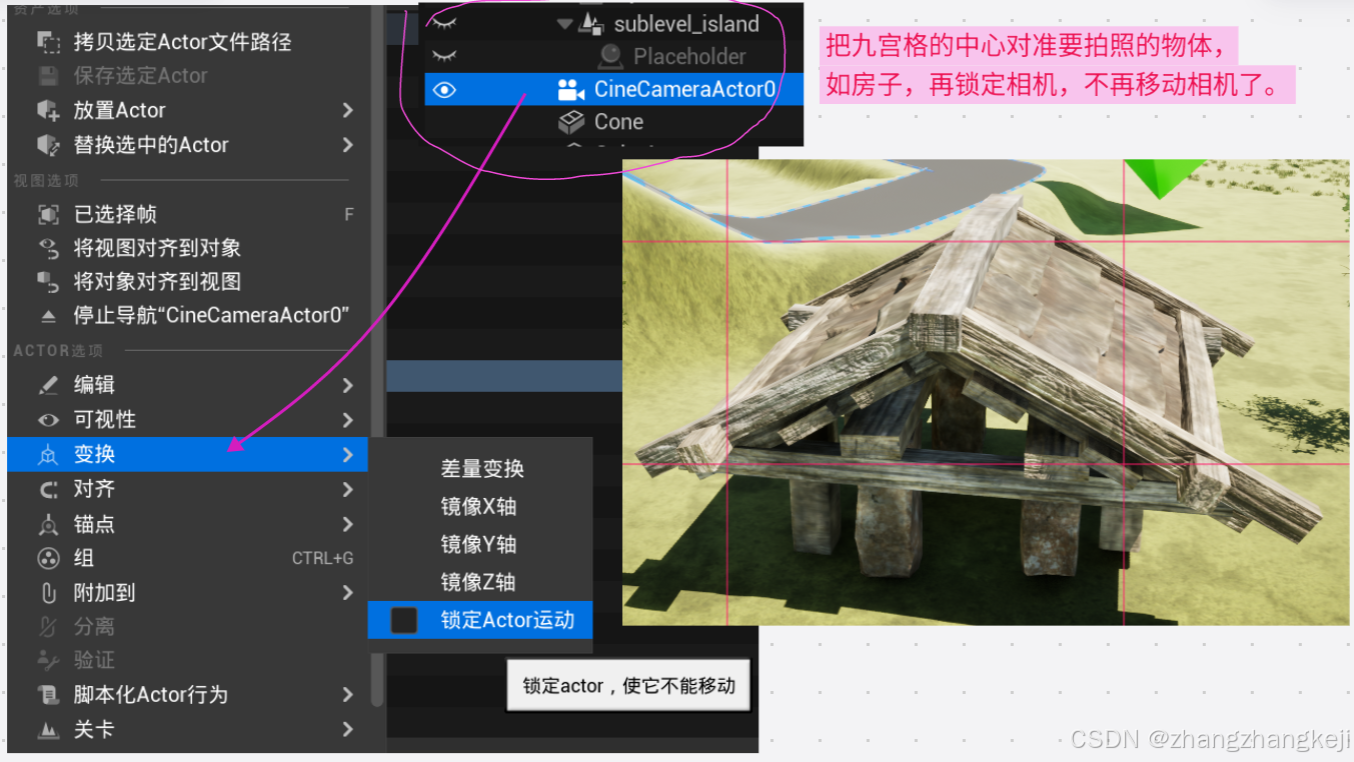Screen dimensions: 1354x762
Task: Open 差量变换 in the submenu
Action: (x=480, y=468)
